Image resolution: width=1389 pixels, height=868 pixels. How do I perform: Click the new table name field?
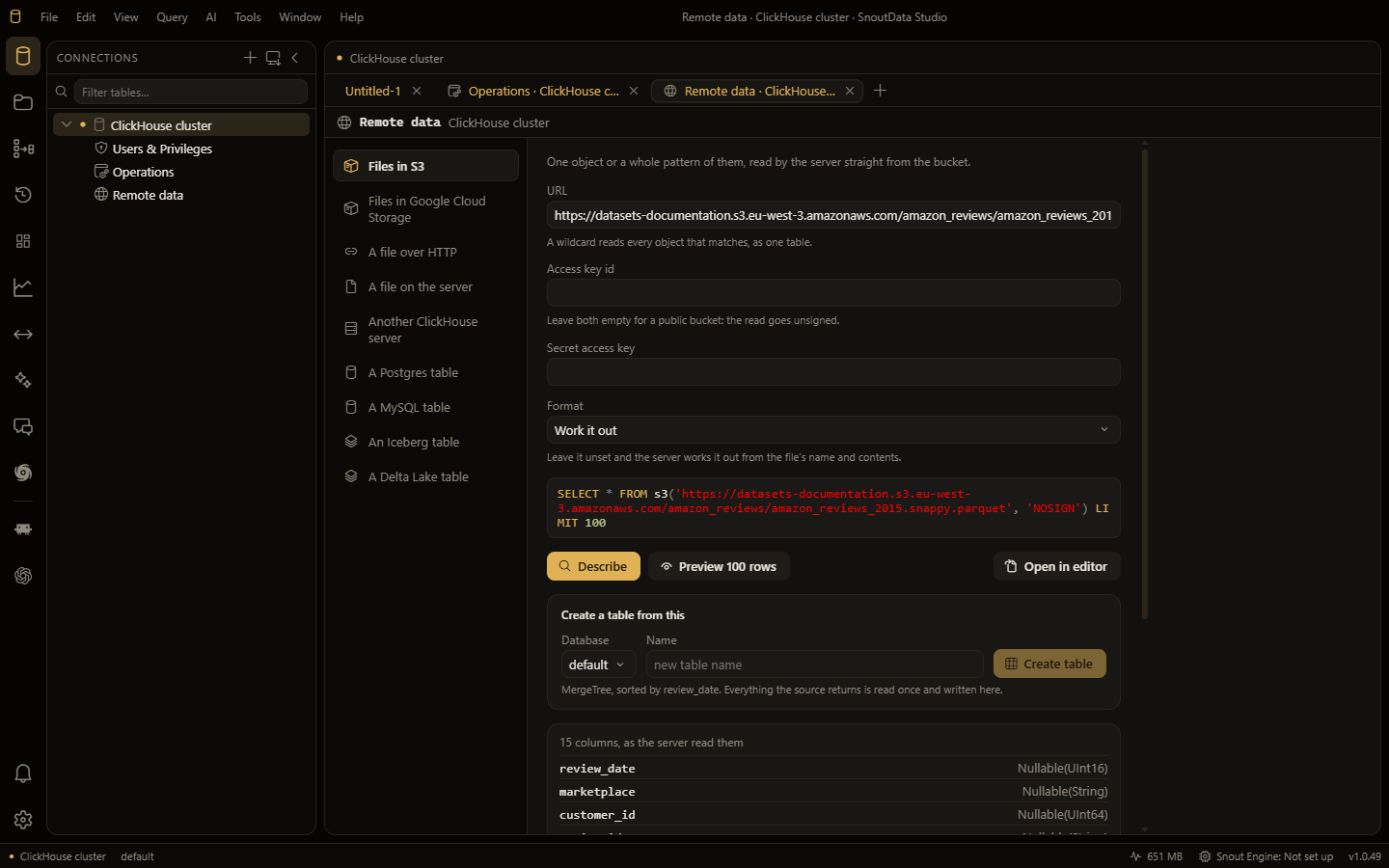click(x=814, y=665)
